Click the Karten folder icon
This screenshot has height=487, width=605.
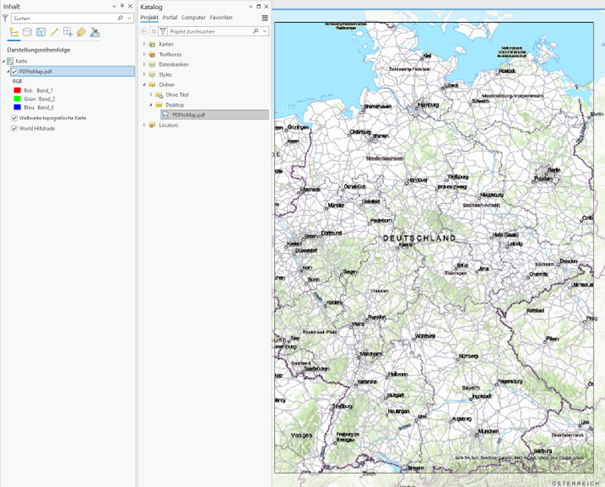click(152, 44)
